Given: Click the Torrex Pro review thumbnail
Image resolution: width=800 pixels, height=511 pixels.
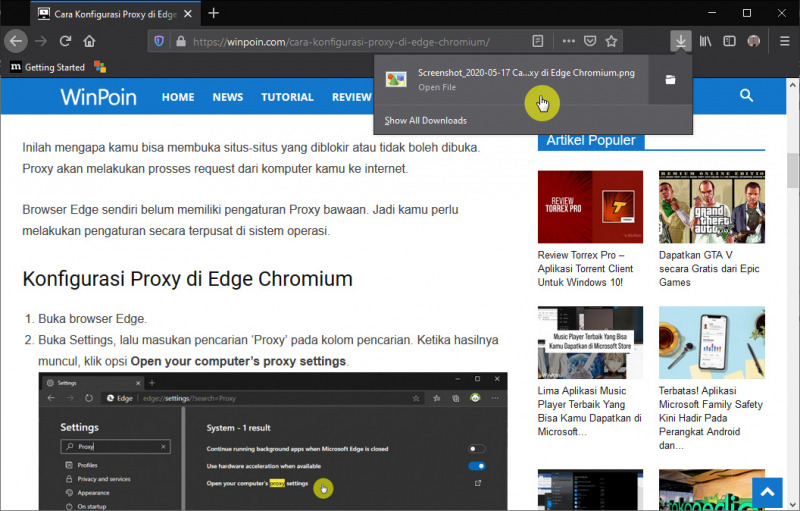Looking at the screenshot, I should coord(590,207).
